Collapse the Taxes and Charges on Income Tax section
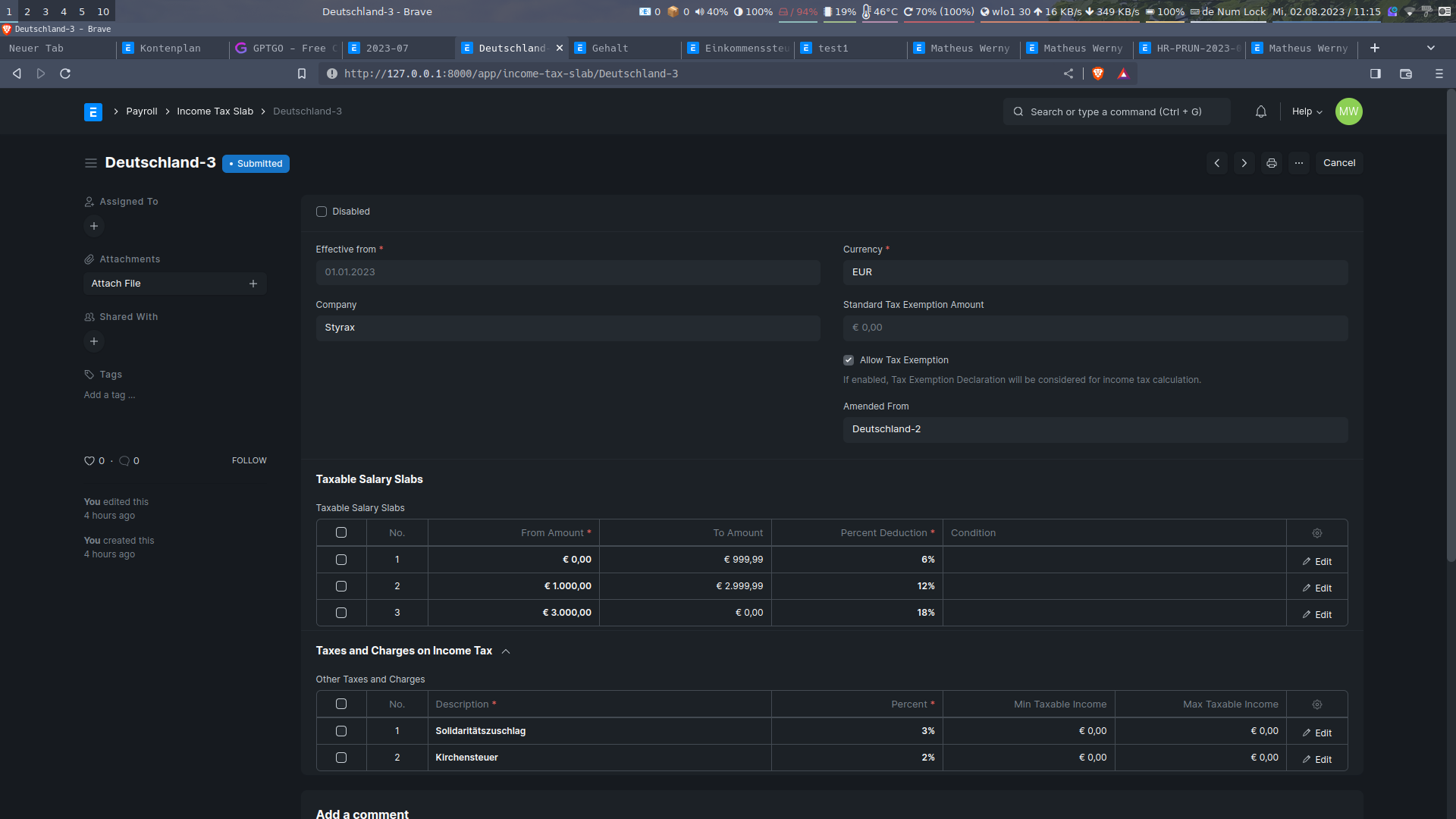Screen dimensions: 1456x819 [x=506, y=651]
